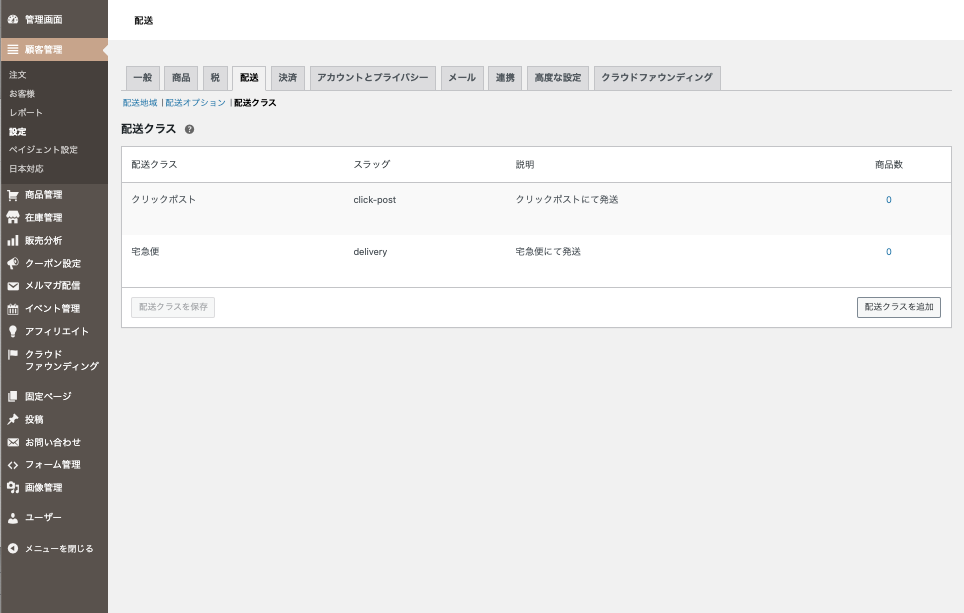This screenshot has height=613, width=964.
Task: Open the クラウドファウンディング settings tab
Action: tap(656, 78)
